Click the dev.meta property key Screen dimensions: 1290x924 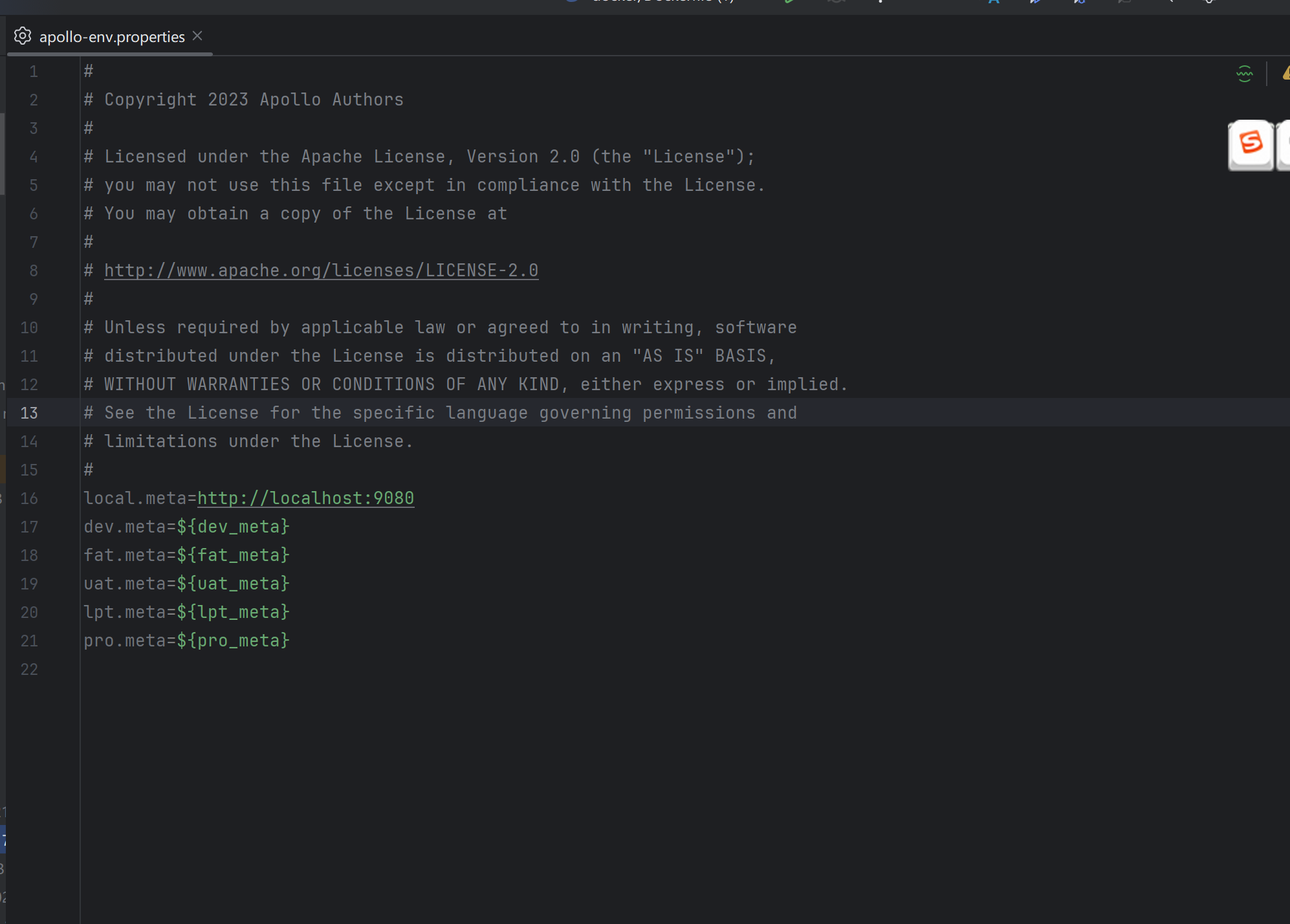pyautogui.click(x=125, y=527)
